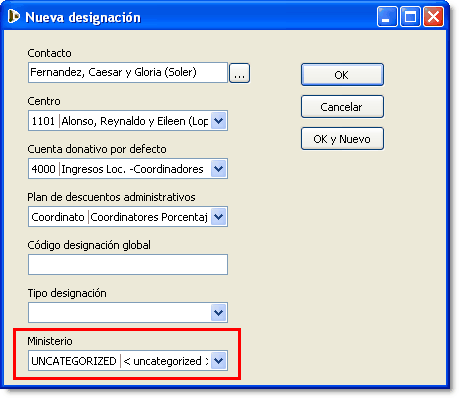Click the Cancelar button
Image resolution: width=459 pixels, height=398 pixels.
point(342,107)
